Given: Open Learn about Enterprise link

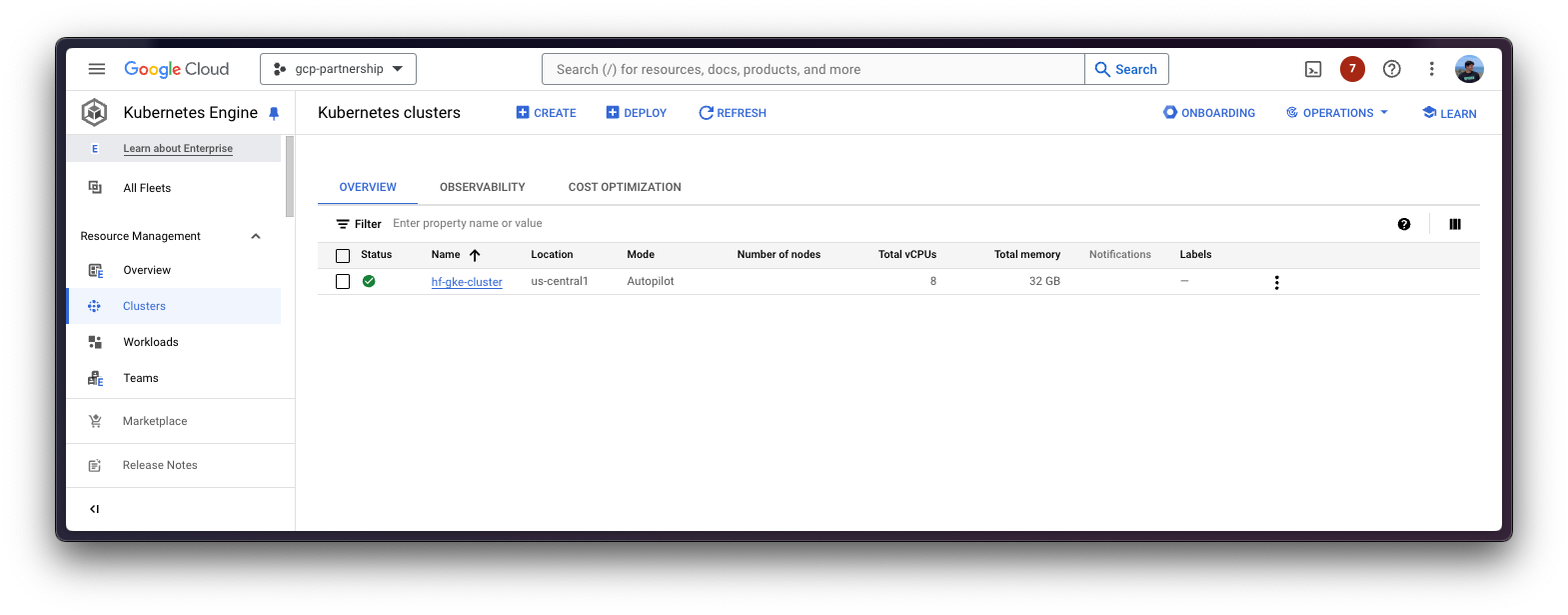Looking at the screenshot, I should pos(178,148).
